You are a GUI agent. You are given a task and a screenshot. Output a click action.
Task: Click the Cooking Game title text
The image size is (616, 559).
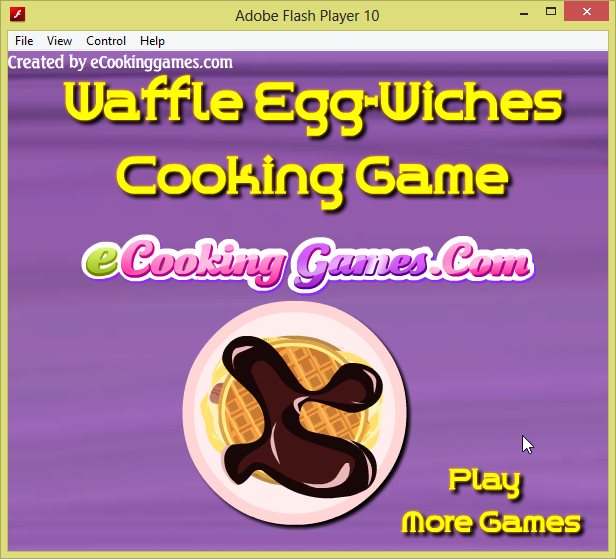coord(313,181)
